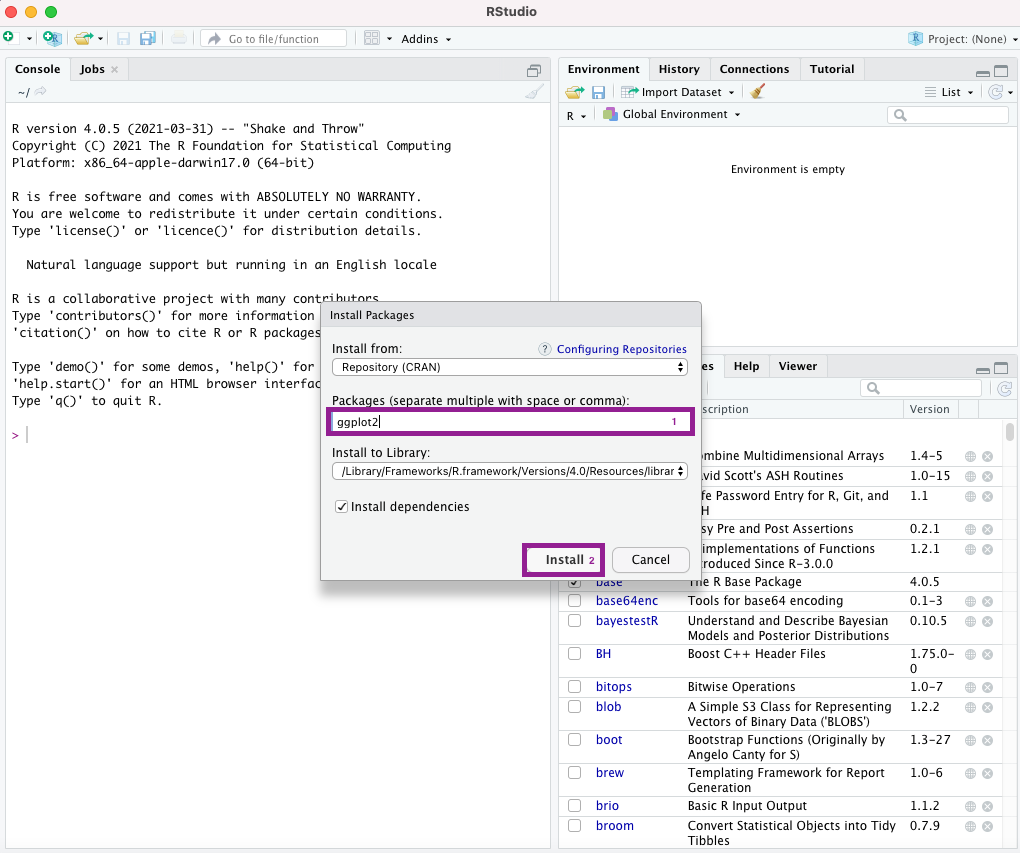Click the help icon beside Configuring Repositories
This screenshot has width=1020, height=853.
[545, 349]
